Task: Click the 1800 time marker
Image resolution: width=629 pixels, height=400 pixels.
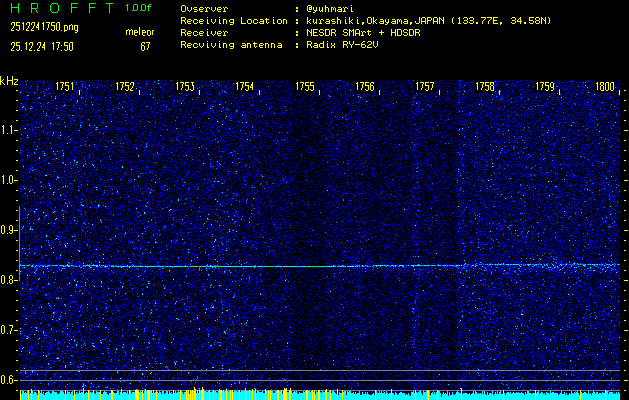Action: (604, 87)
